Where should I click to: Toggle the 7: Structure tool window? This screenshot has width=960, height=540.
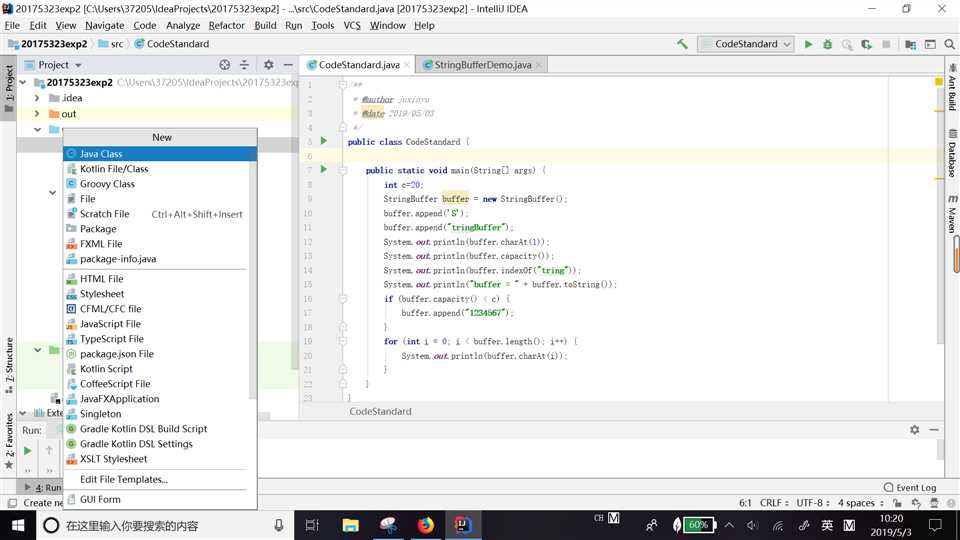pyautogui.click(x=9, y=365)
